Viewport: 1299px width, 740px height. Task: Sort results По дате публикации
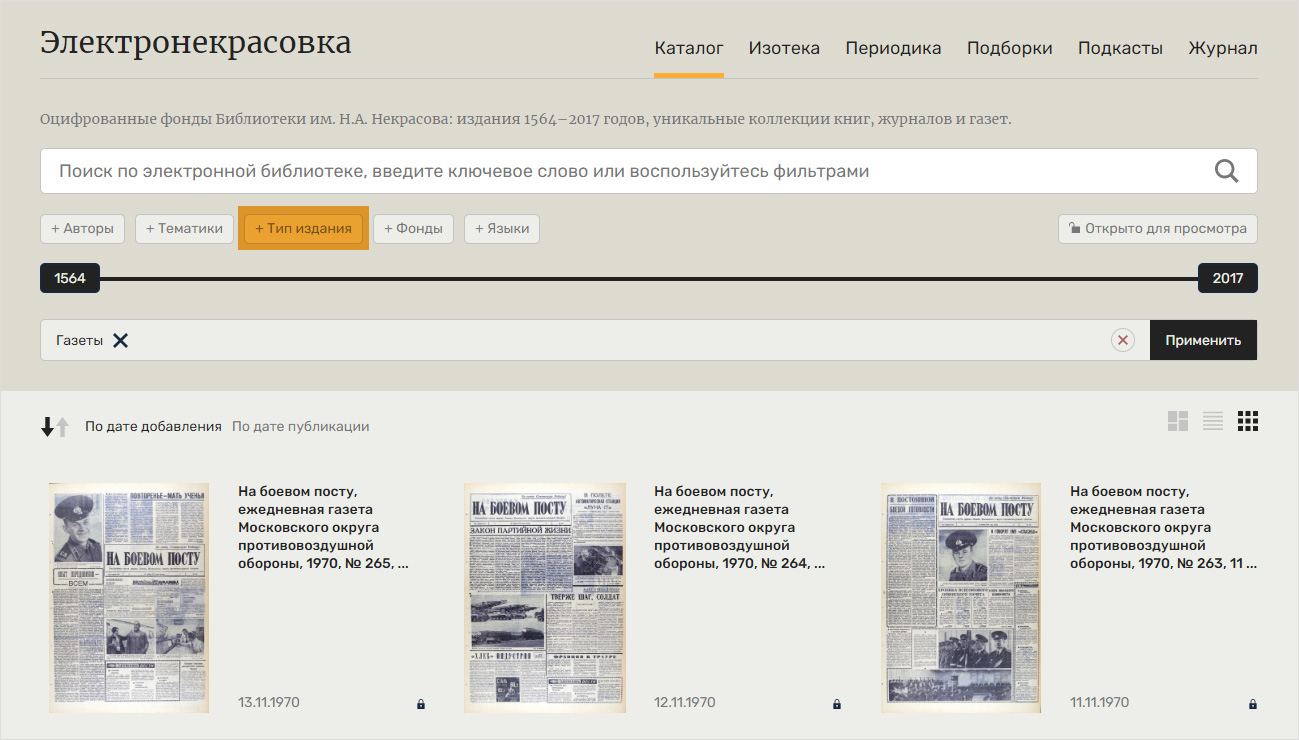click(x=300, y=427)
